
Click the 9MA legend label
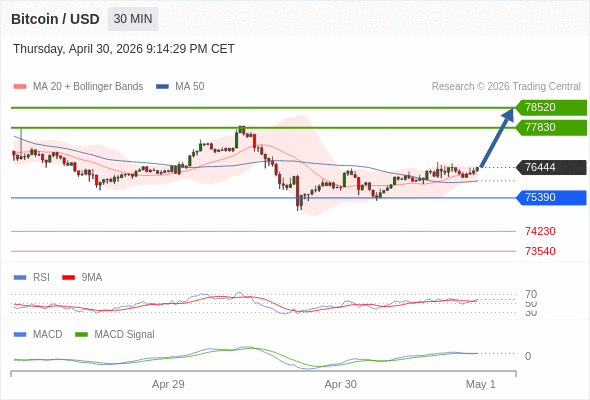click(92, 278)
